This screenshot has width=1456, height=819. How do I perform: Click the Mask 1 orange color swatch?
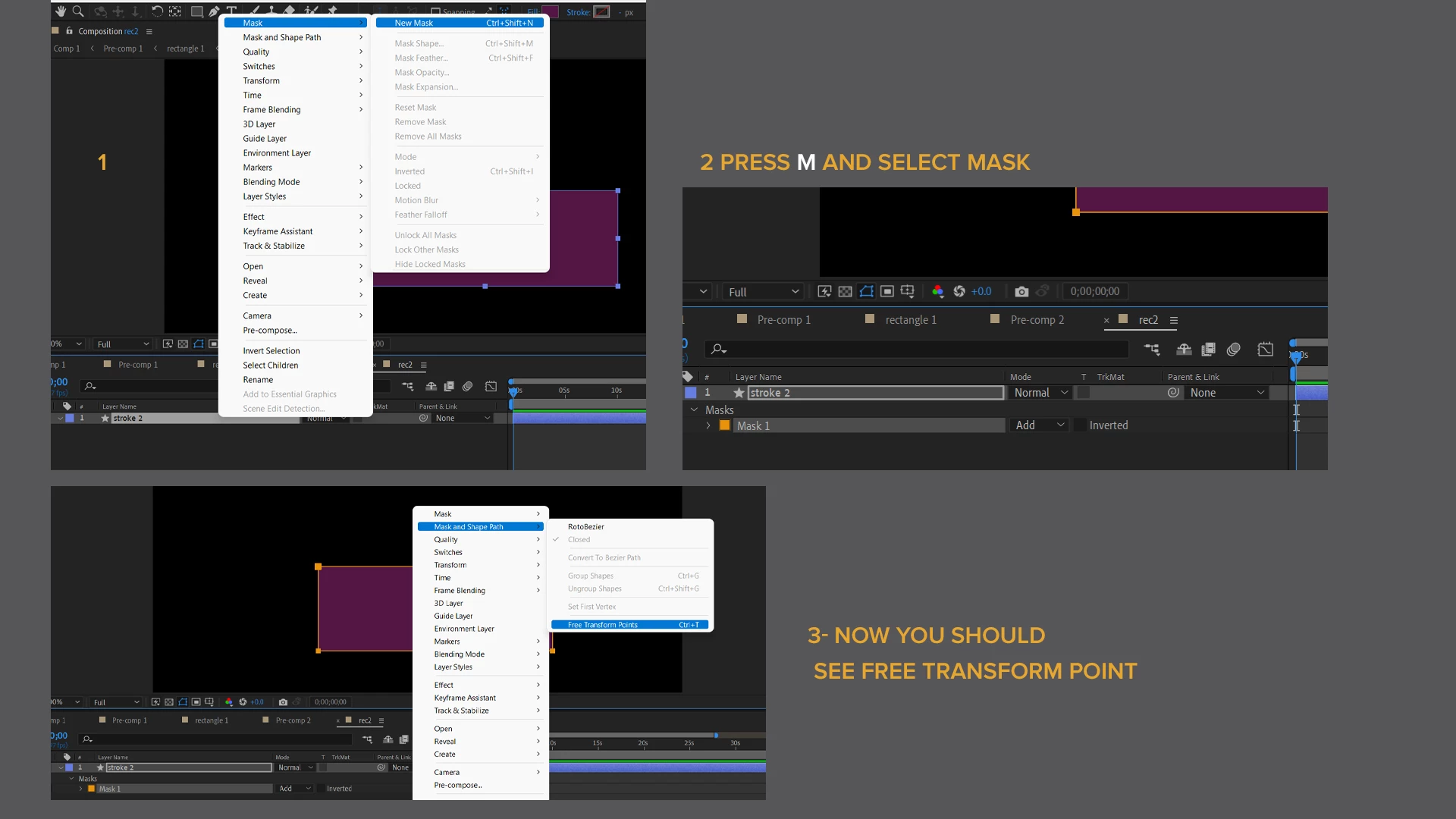tap(724, 425)
